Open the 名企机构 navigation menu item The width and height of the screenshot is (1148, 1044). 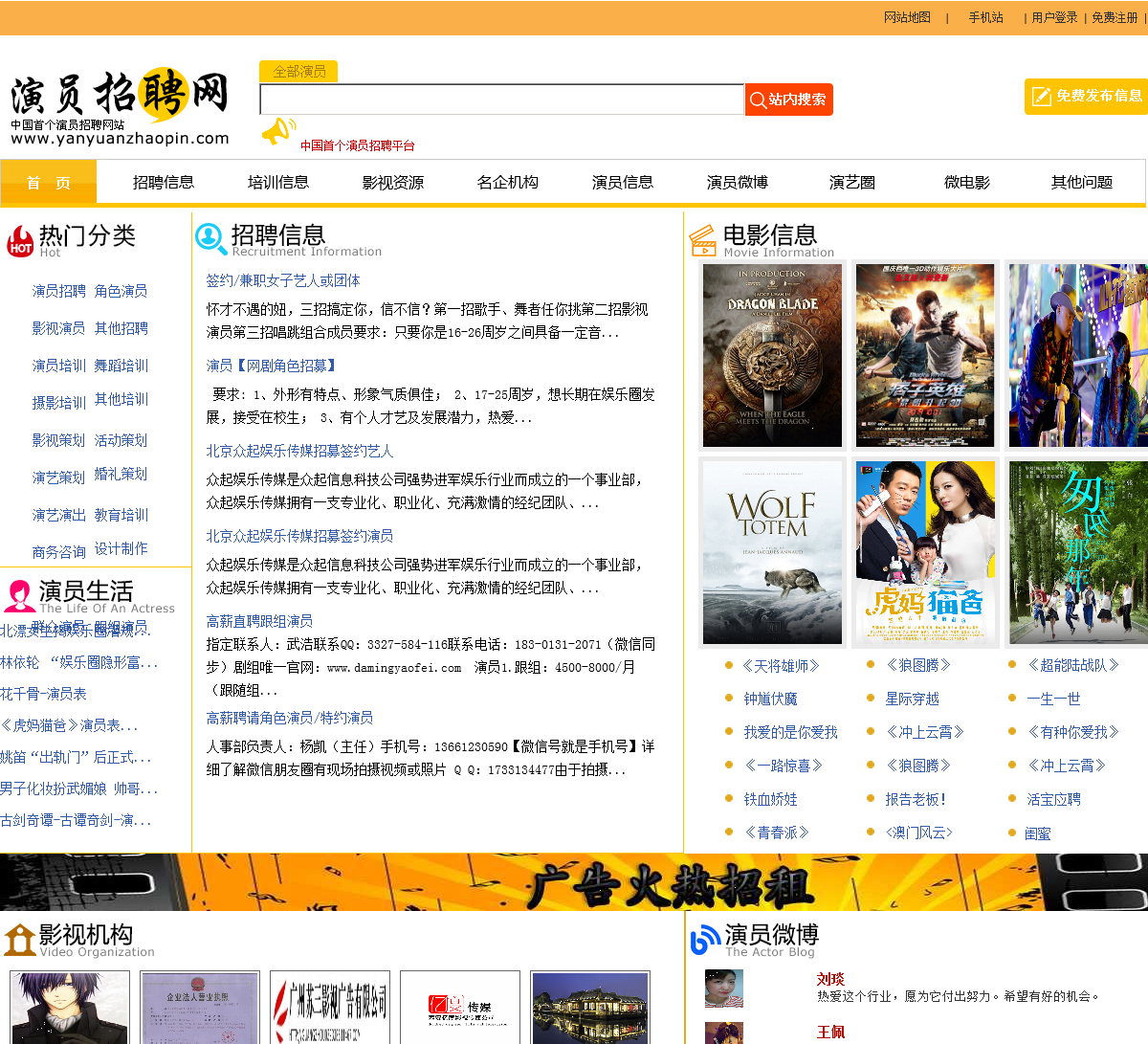tap(508, 182)
